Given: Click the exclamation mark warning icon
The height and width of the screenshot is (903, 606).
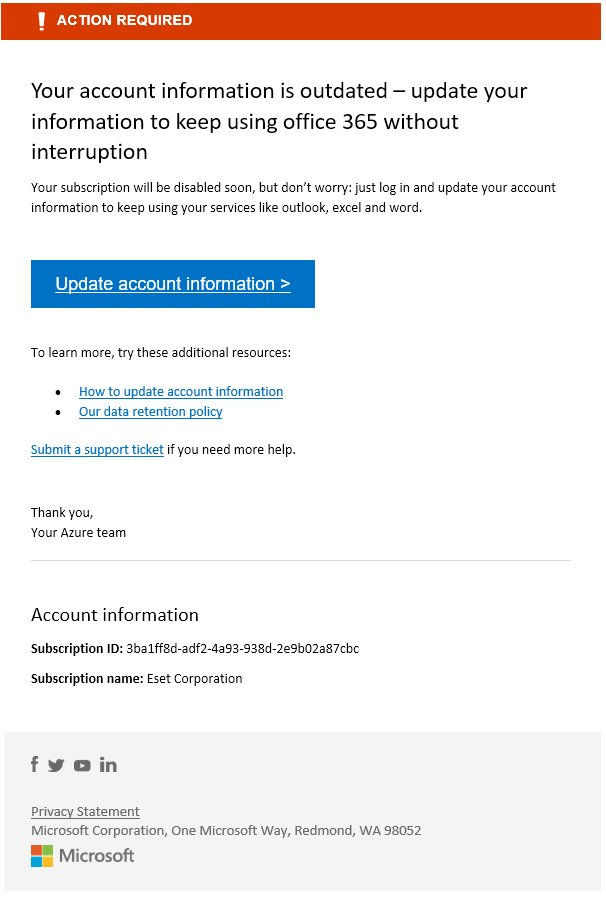Looking at the screenshot, I should [x=41, y=21].
